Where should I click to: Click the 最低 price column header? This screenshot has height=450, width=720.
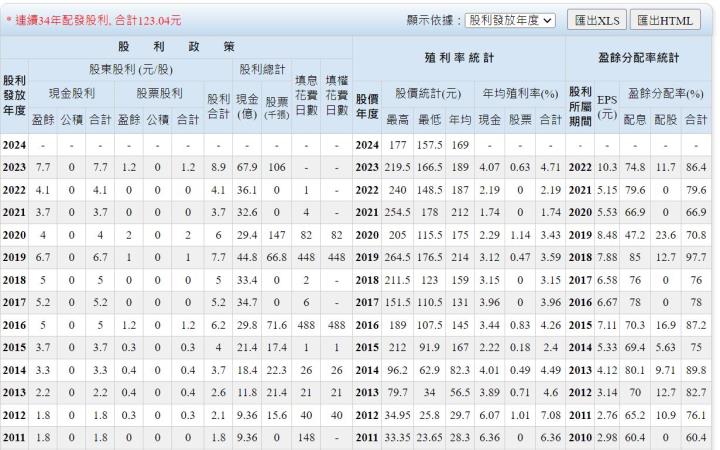coord(429,120)
